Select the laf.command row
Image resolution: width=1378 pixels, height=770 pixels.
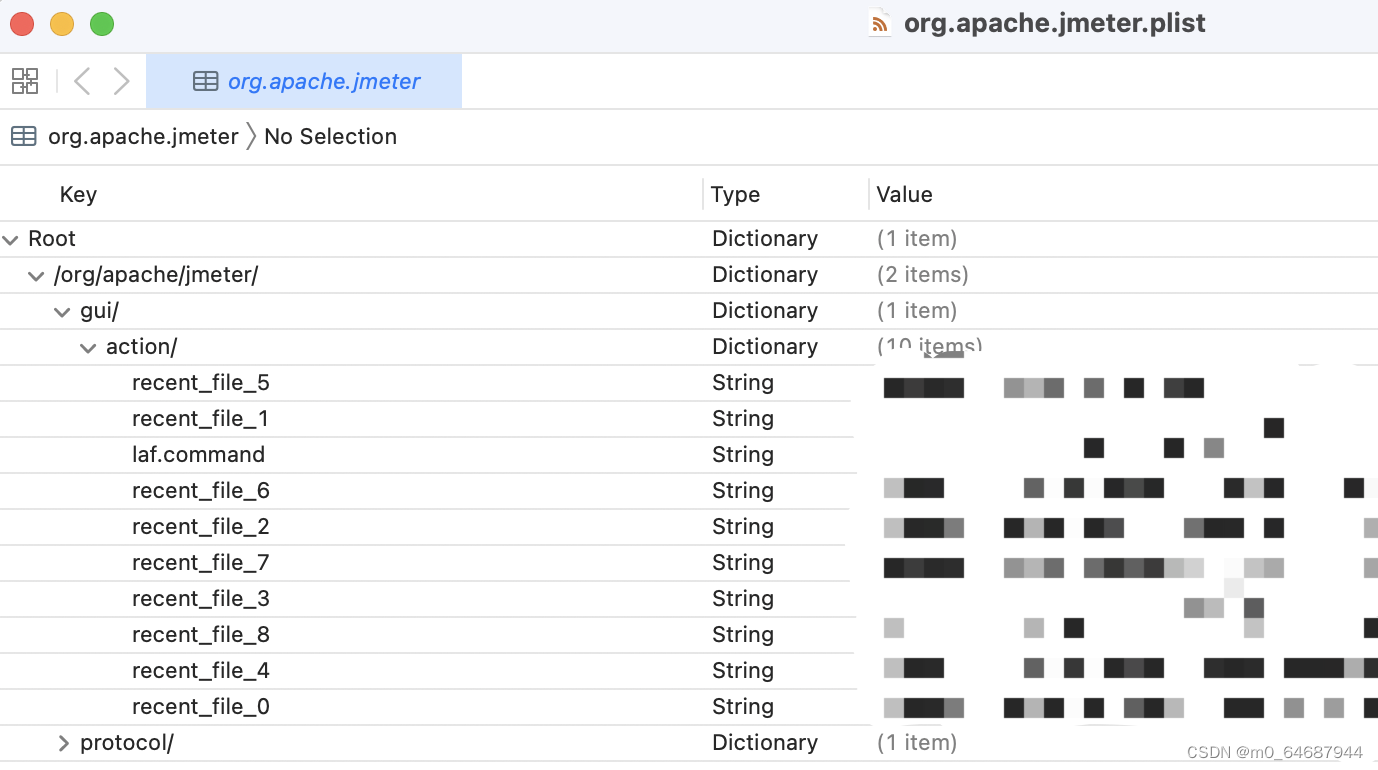(x=198, y=454)
